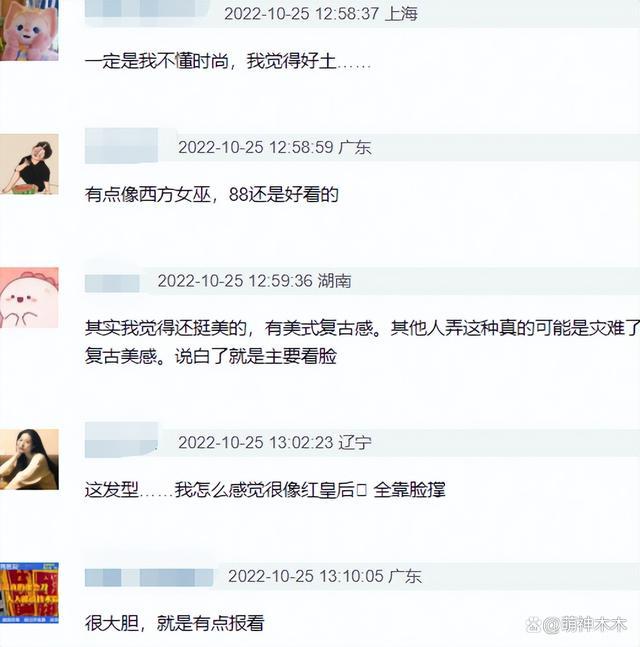This screenshot has width=640, height=647.
Task: Click blurred username of the 湖南 commenter
Action: click(x=112, y=283)
